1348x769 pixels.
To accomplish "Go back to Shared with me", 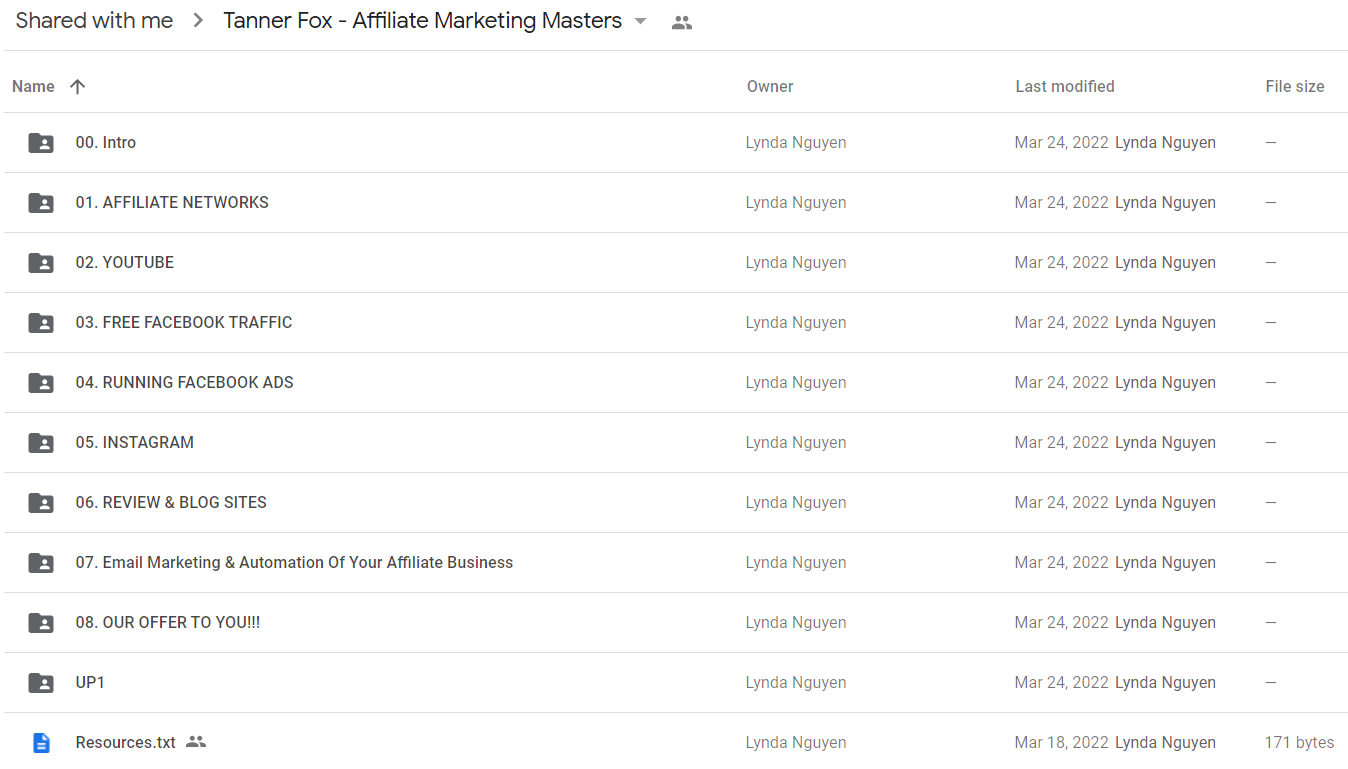I will coord(94,21).
